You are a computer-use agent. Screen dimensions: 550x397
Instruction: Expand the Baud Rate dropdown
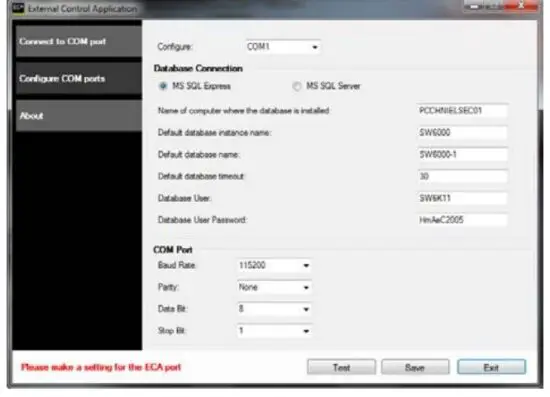[274, 265]
